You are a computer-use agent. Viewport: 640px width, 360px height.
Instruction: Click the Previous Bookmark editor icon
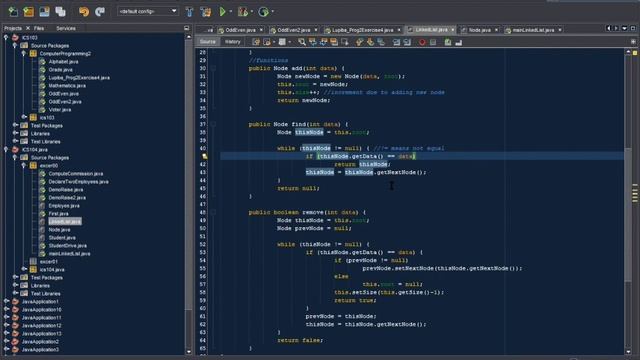coord(359,42)
